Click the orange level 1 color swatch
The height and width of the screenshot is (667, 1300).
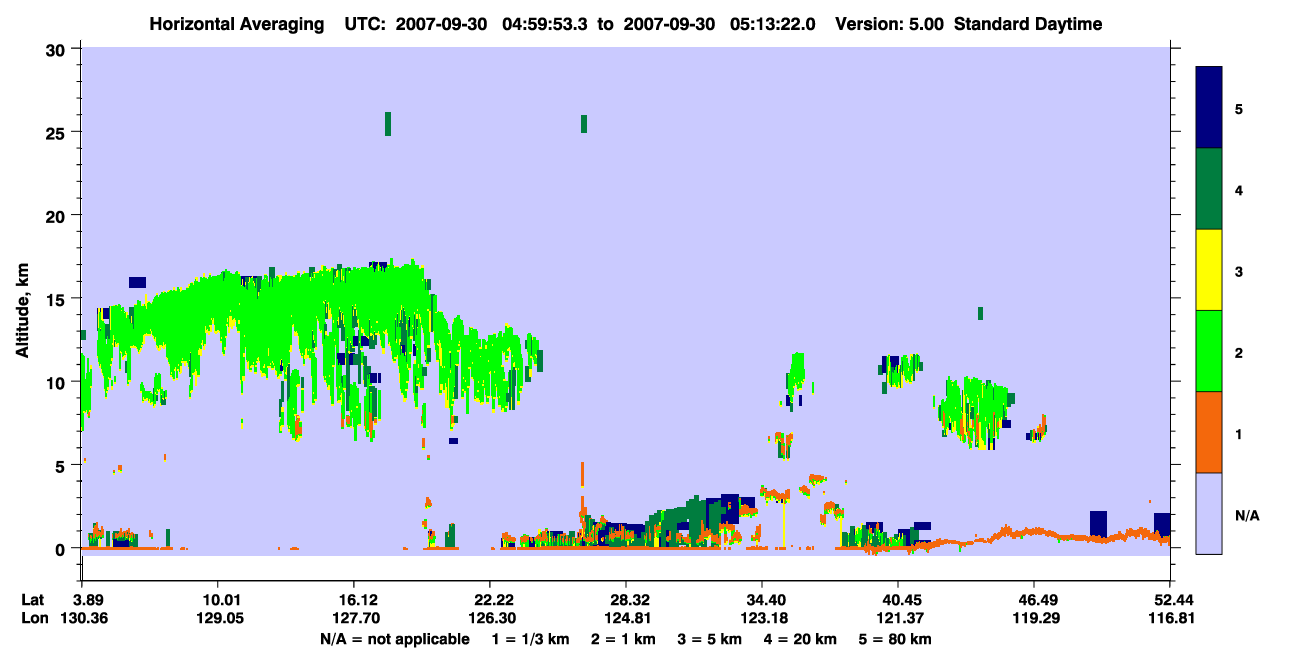(1209, 432)
